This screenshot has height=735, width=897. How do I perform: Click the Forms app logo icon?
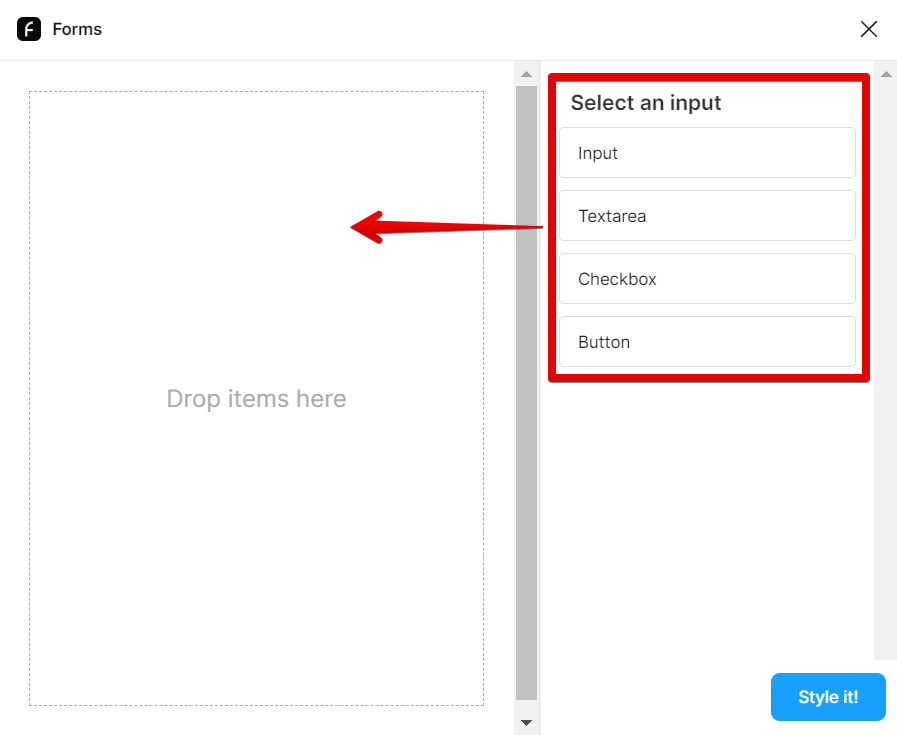tap(29, 29)
